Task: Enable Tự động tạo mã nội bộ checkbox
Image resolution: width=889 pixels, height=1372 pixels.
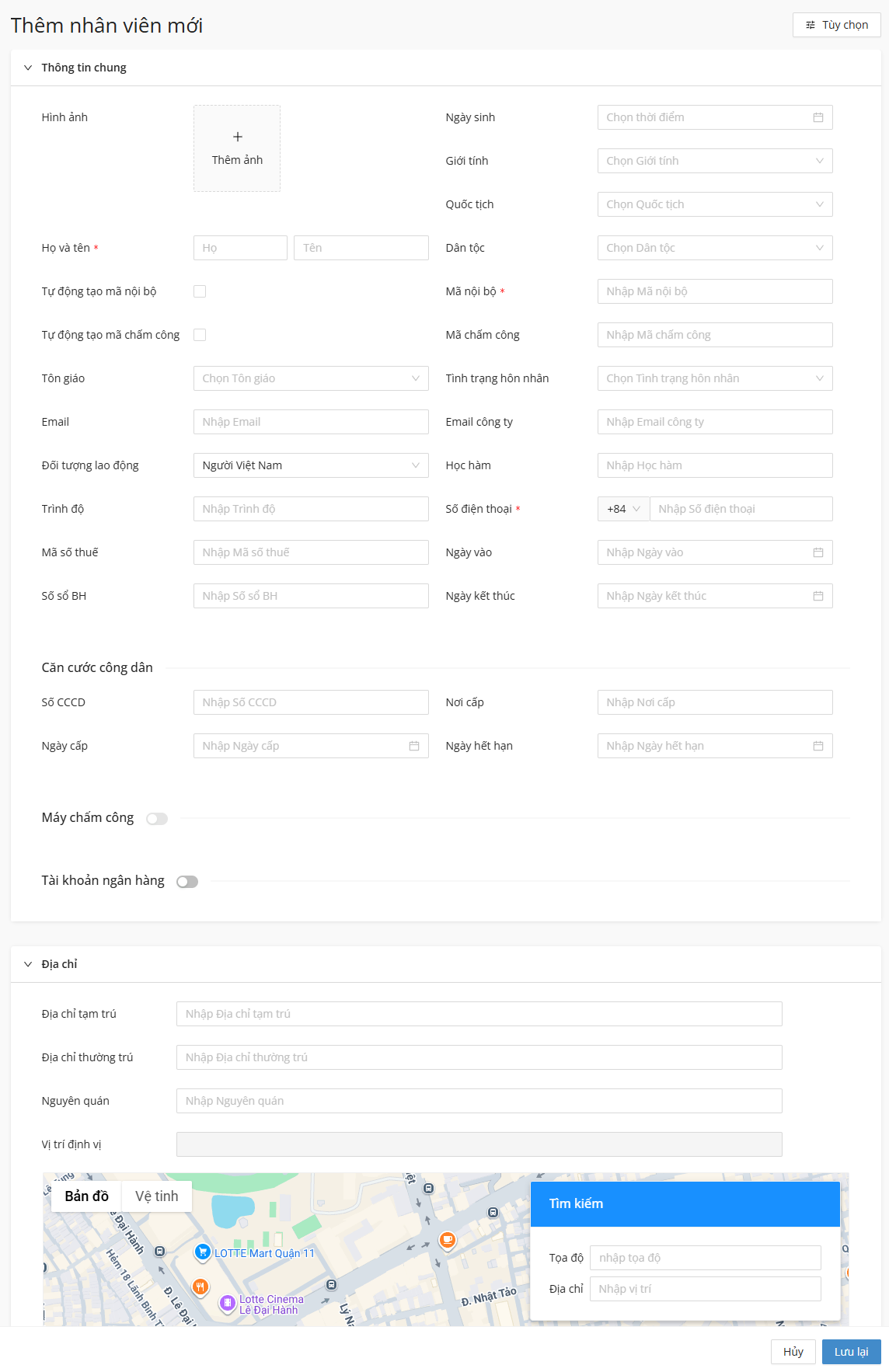Action: [x=200, y=291]
